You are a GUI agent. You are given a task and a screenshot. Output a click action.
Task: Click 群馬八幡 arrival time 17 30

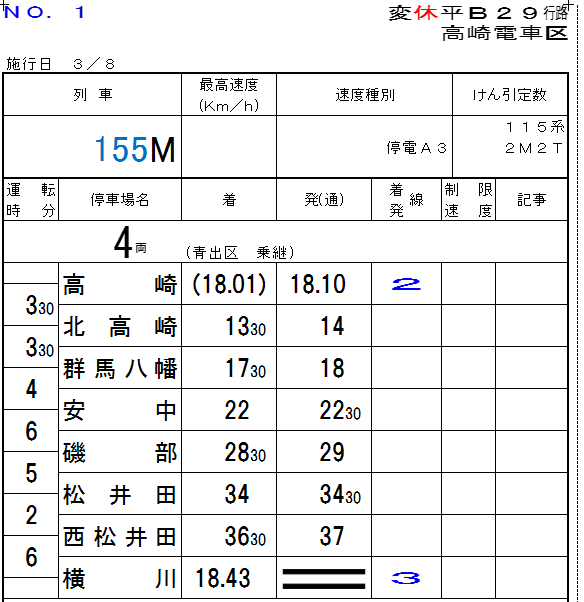pos(245,368)
